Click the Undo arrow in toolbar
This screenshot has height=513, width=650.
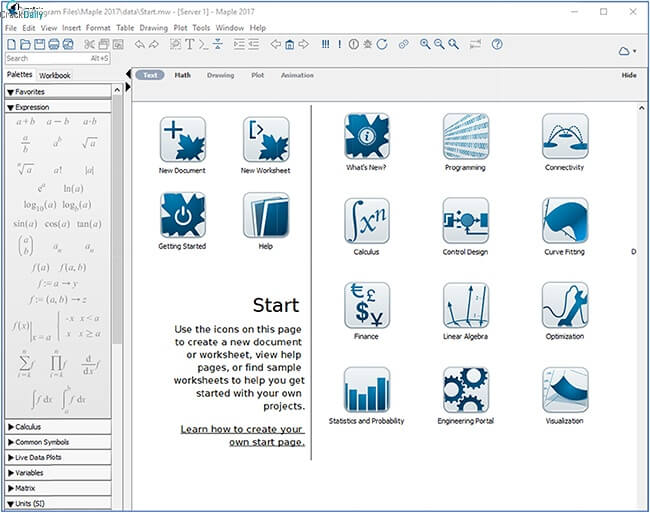point(139,44)
